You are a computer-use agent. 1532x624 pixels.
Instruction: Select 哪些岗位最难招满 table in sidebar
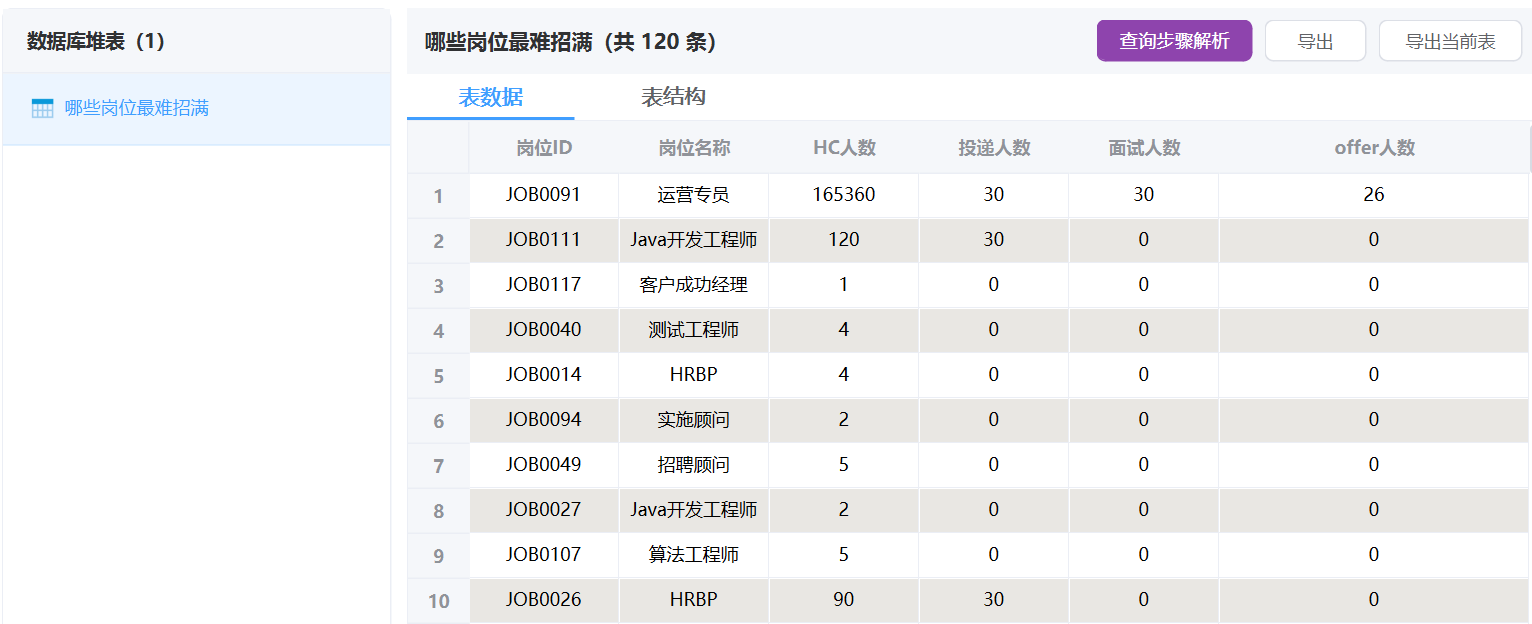point(137,108)
